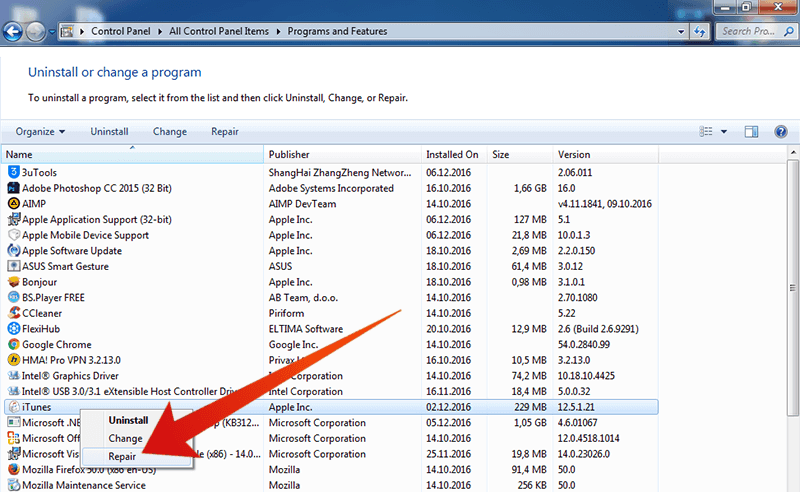Select Change in the iTunes context menu
Viewport: 800px width, 492px height.
(126, 438)
